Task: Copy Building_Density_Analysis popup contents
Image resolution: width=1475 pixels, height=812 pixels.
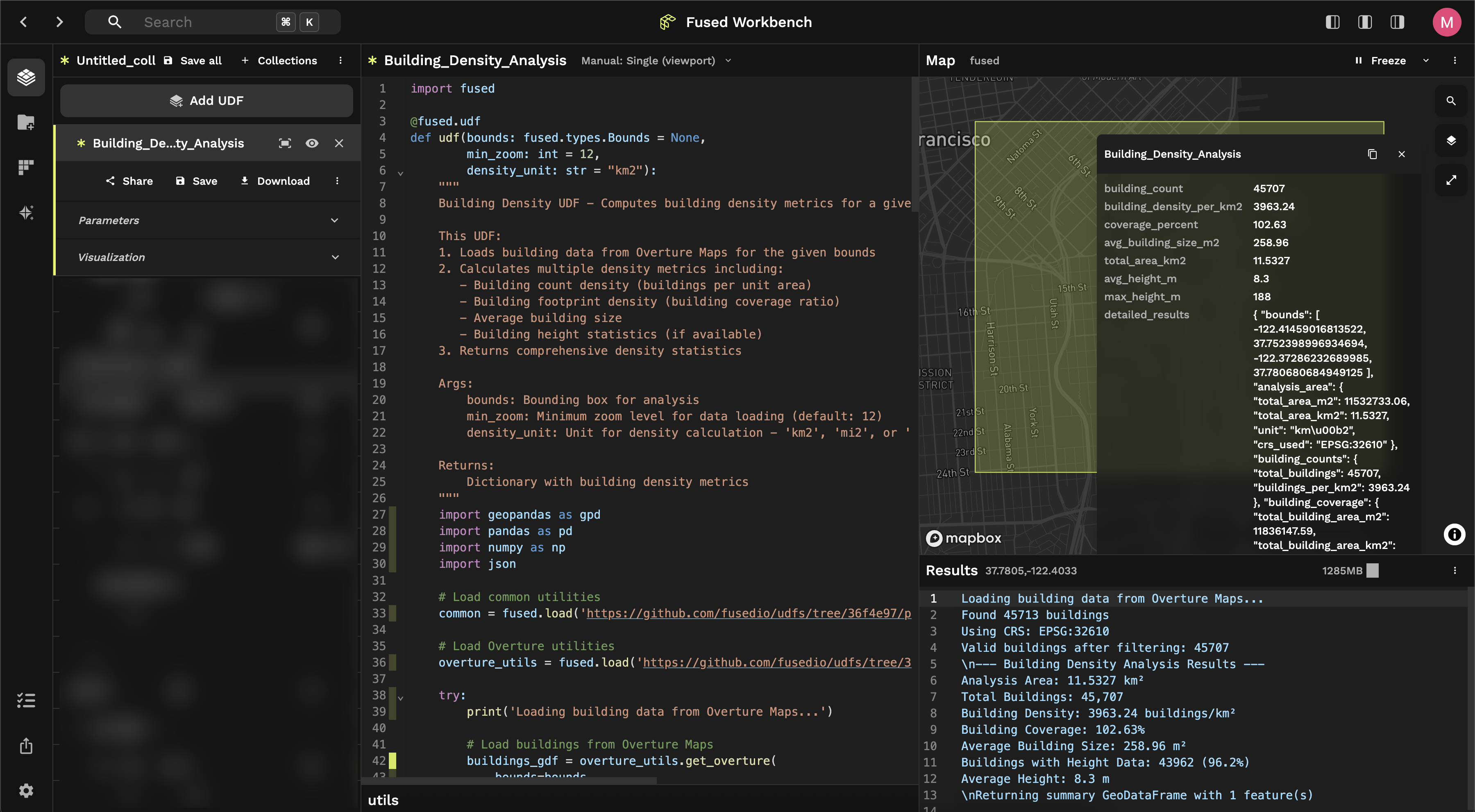Action: [1373, 154]
